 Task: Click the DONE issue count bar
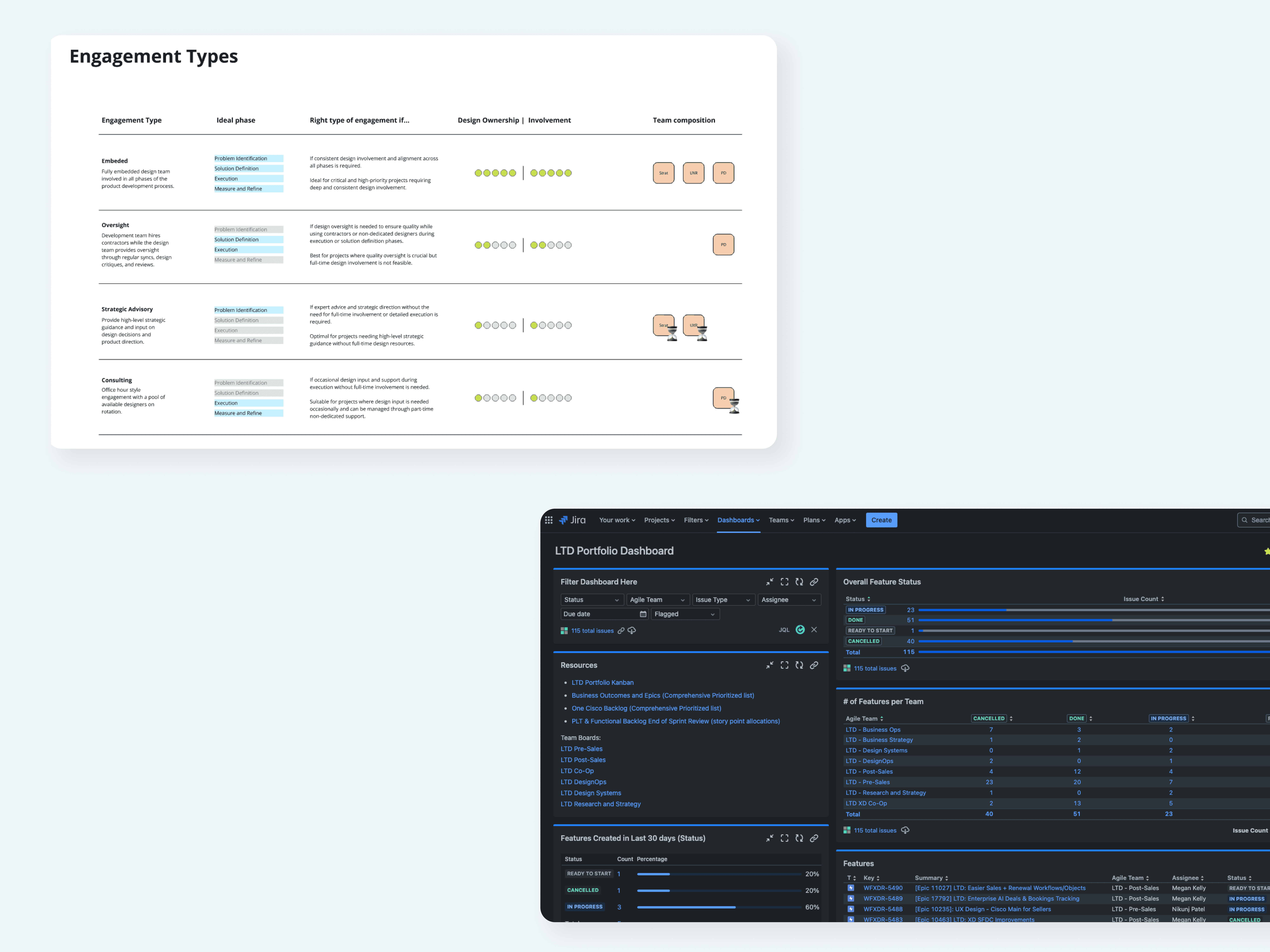click(x=1094, y=620)
